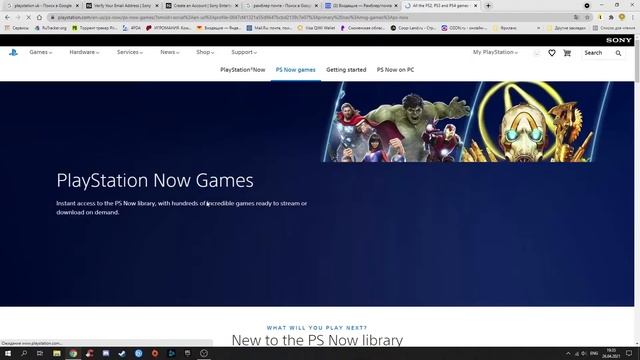Open Steam from the taskbar
This screenshot has height=360, width=640.
click(x=122, y=353)
